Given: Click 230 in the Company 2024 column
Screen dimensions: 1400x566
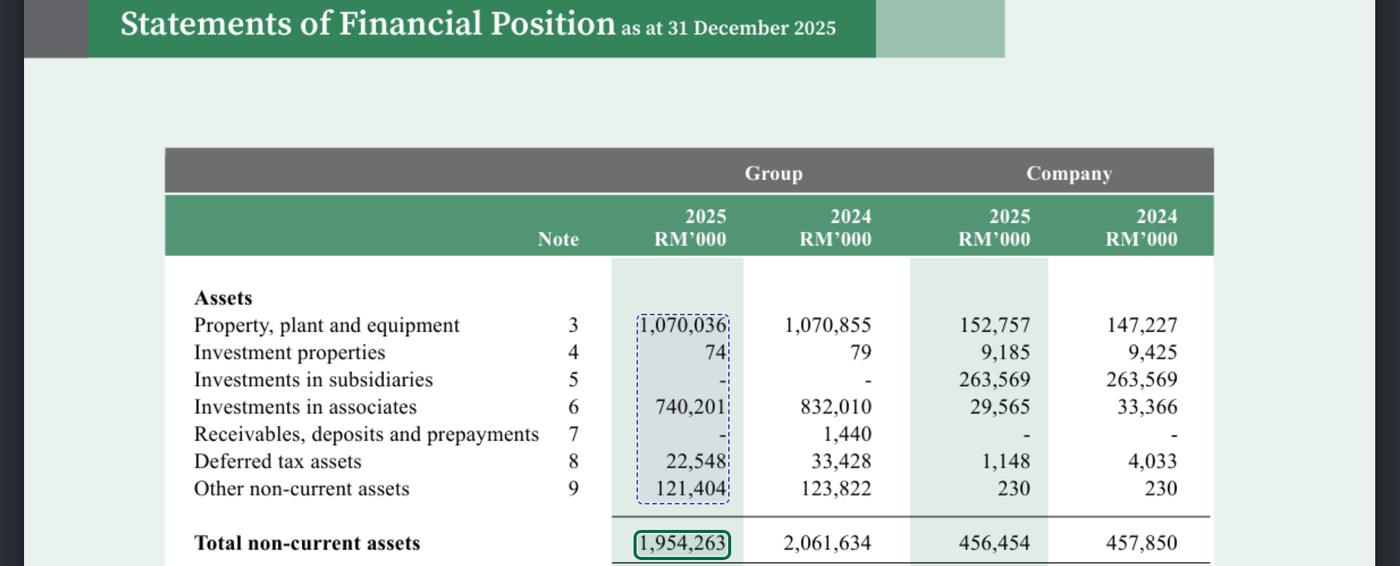Looking at the screenshot, I should [x=1162, y=489].
